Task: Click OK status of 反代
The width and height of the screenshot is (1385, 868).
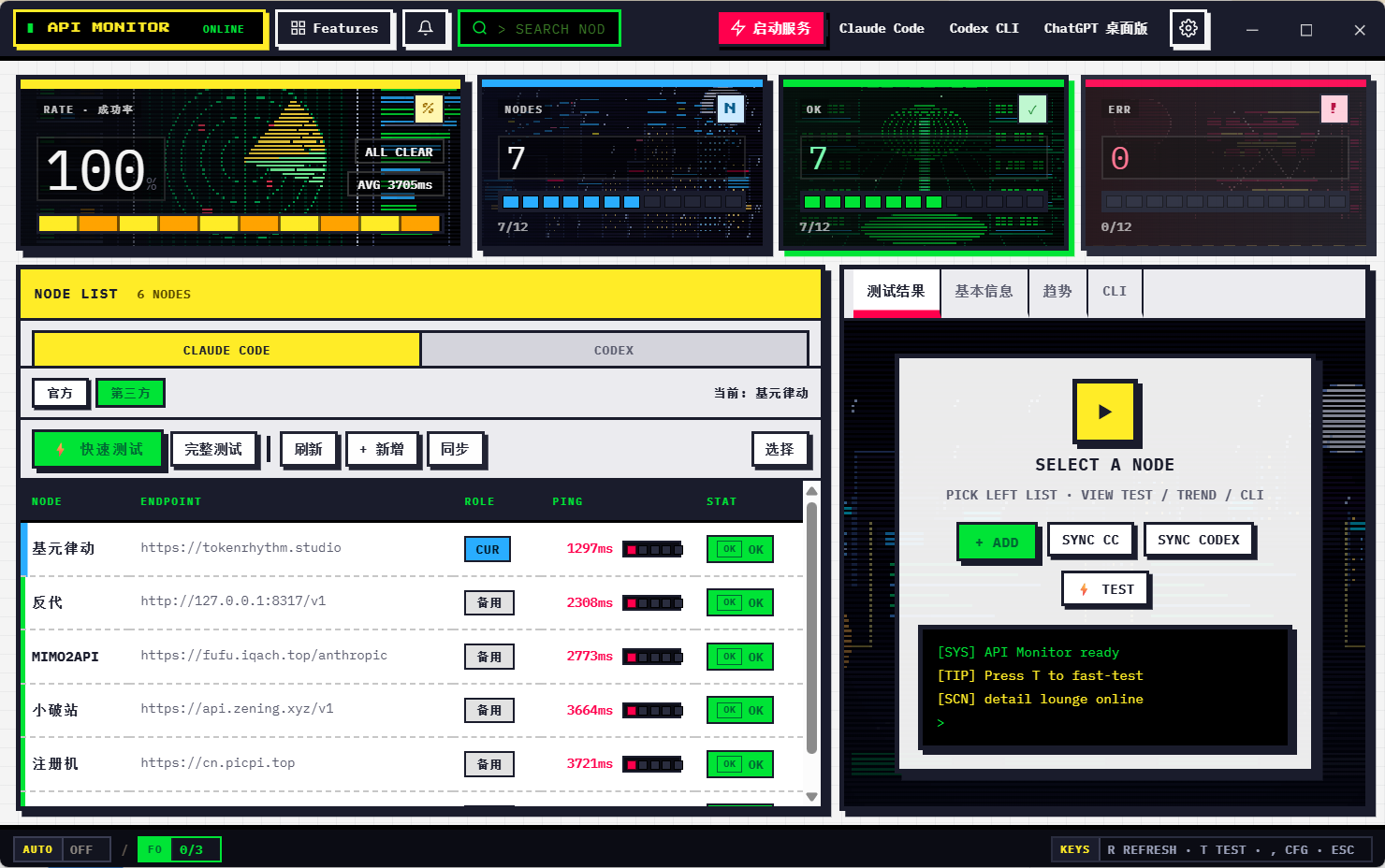Action: [x=740, y=602]
